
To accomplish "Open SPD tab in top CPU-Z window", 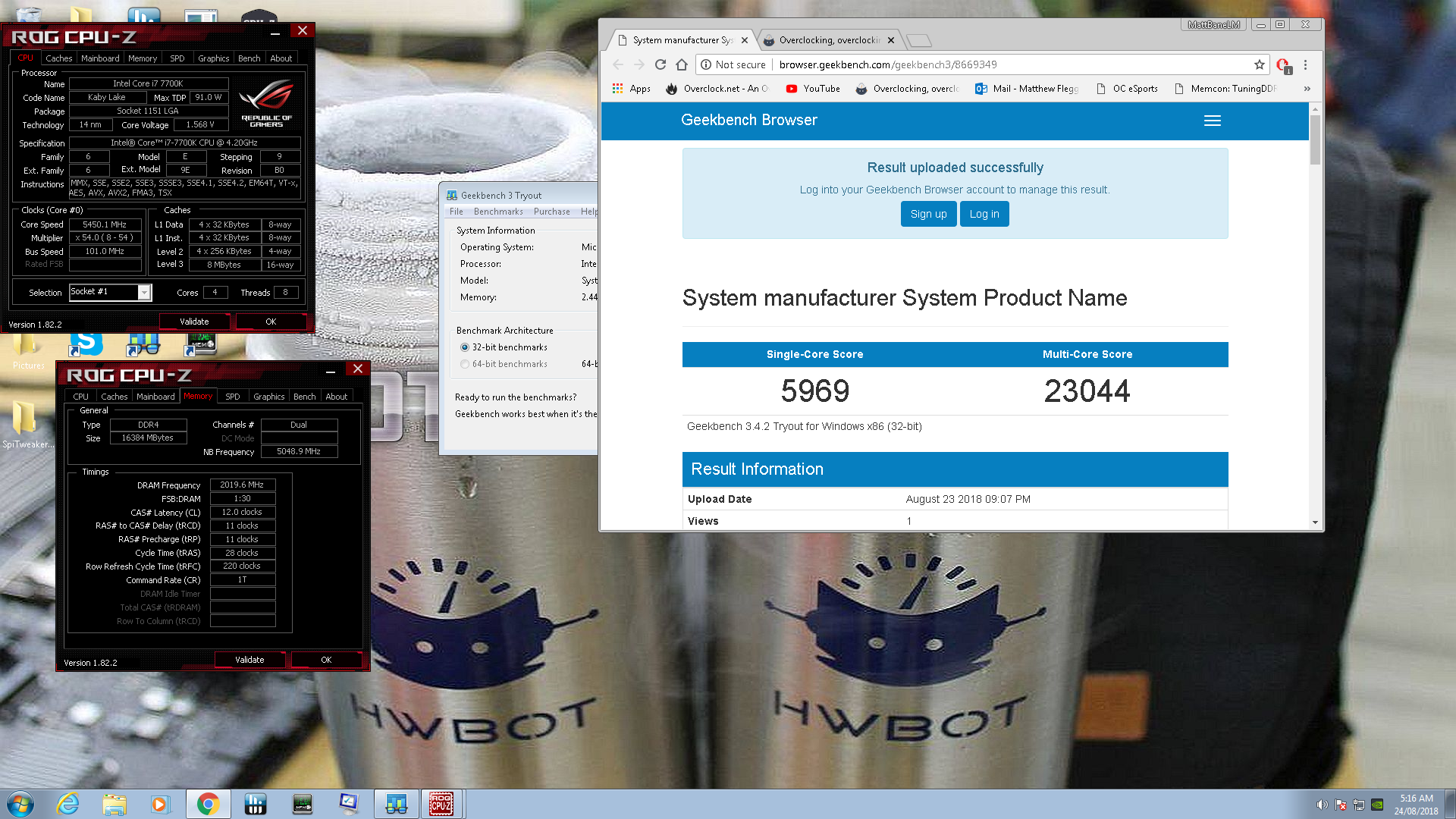I will [177, 58].
